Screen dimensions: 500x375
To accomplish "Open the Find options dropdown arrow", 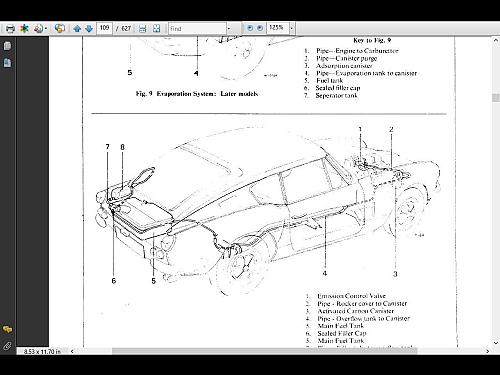I will pos(229,29).
